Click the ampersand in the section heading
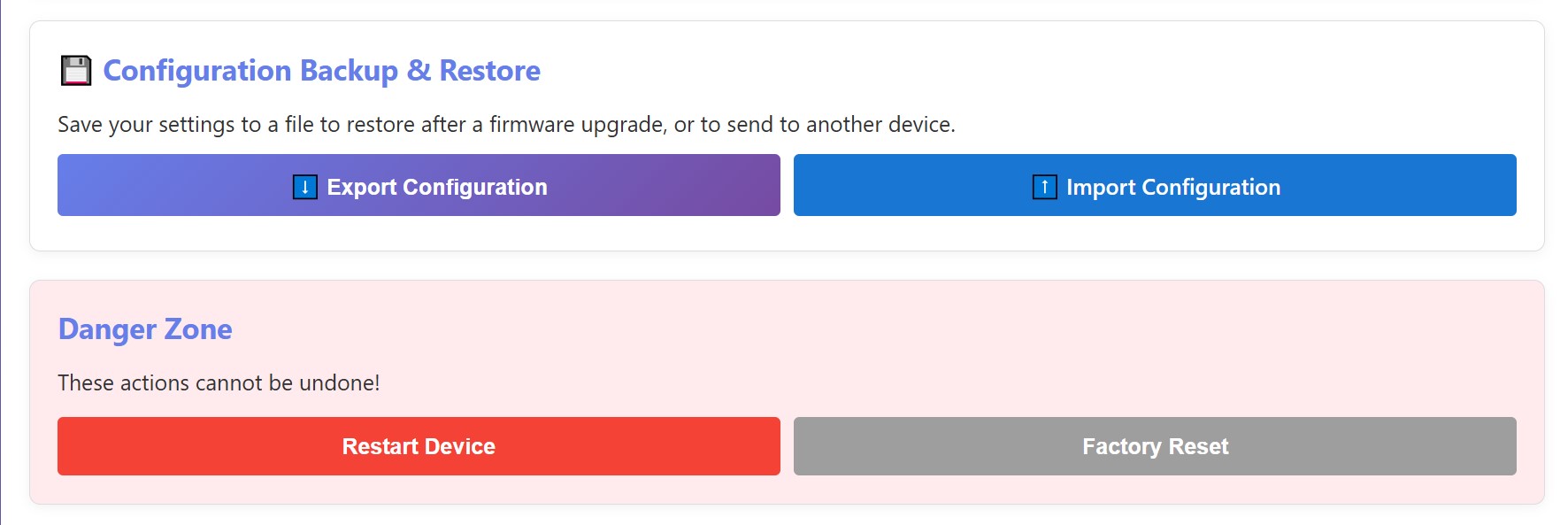Image resolution: width=1568 pixels, height=525 pixels. point(419,71)
